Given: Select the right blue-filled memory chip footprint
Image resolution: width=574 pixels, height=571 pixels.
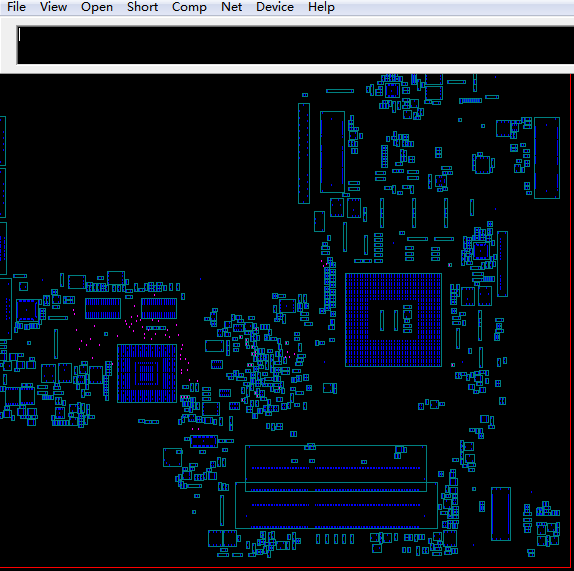Looking at the screenshot, I should 159,308.
